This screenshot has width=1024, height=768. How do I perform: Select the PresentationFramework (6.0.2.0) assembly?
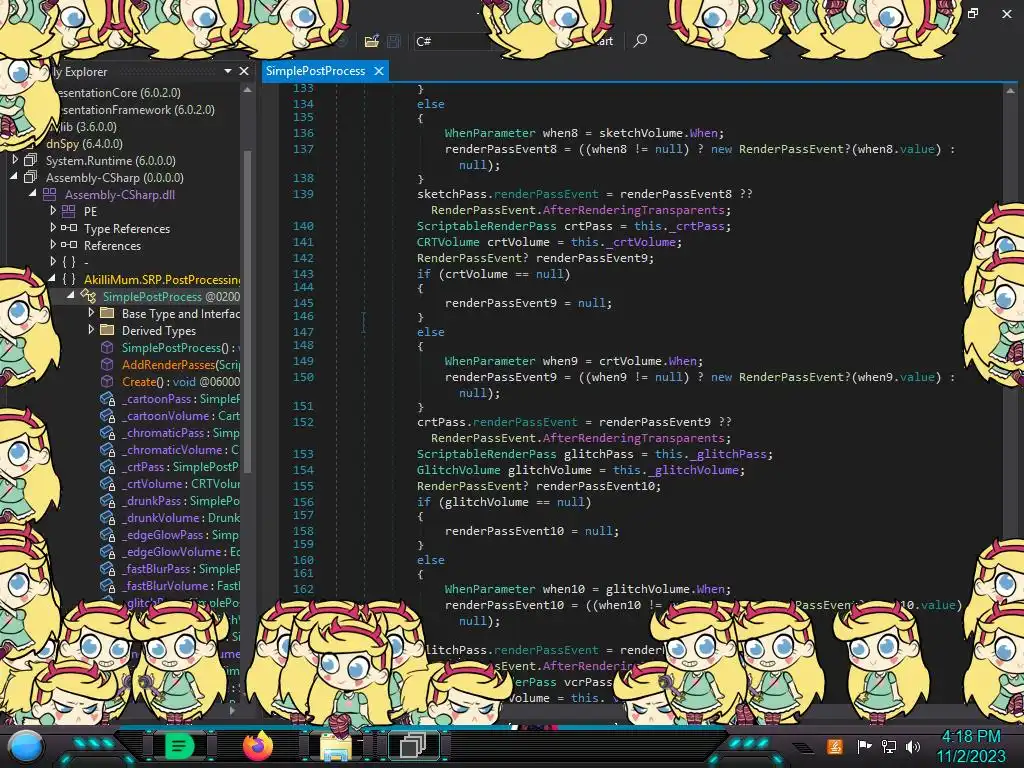pos(136,109)
